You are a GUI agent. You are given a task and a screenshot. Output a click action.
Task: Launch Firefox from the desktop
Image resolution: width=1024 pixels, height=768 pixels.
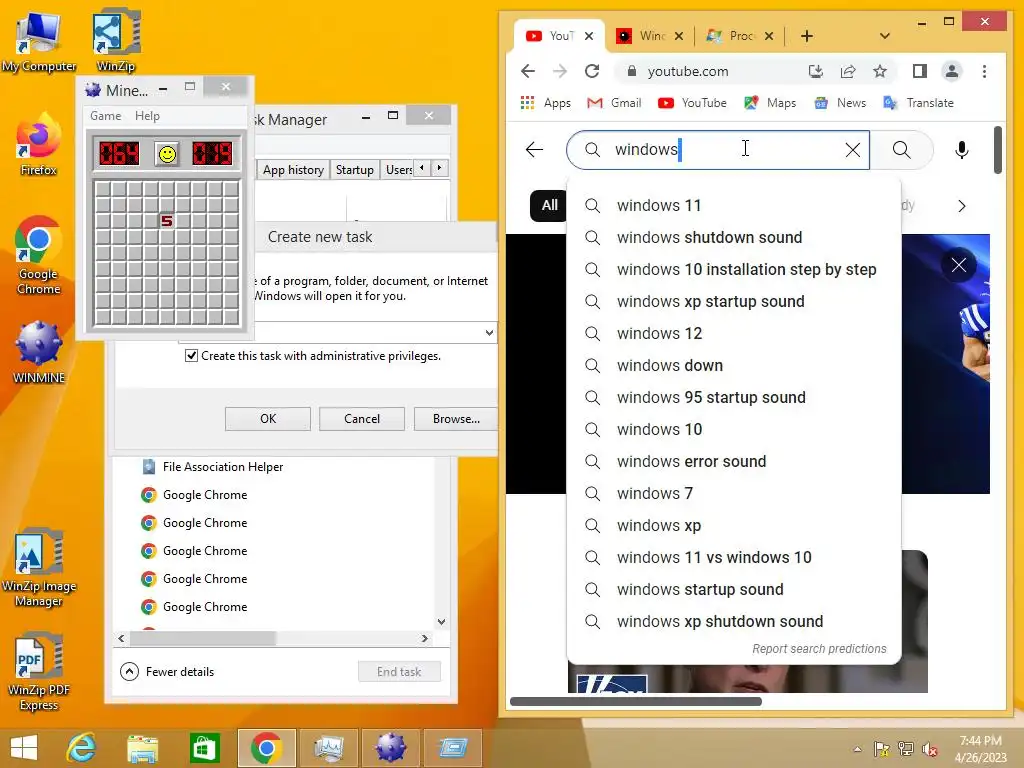tap(39, 144)
